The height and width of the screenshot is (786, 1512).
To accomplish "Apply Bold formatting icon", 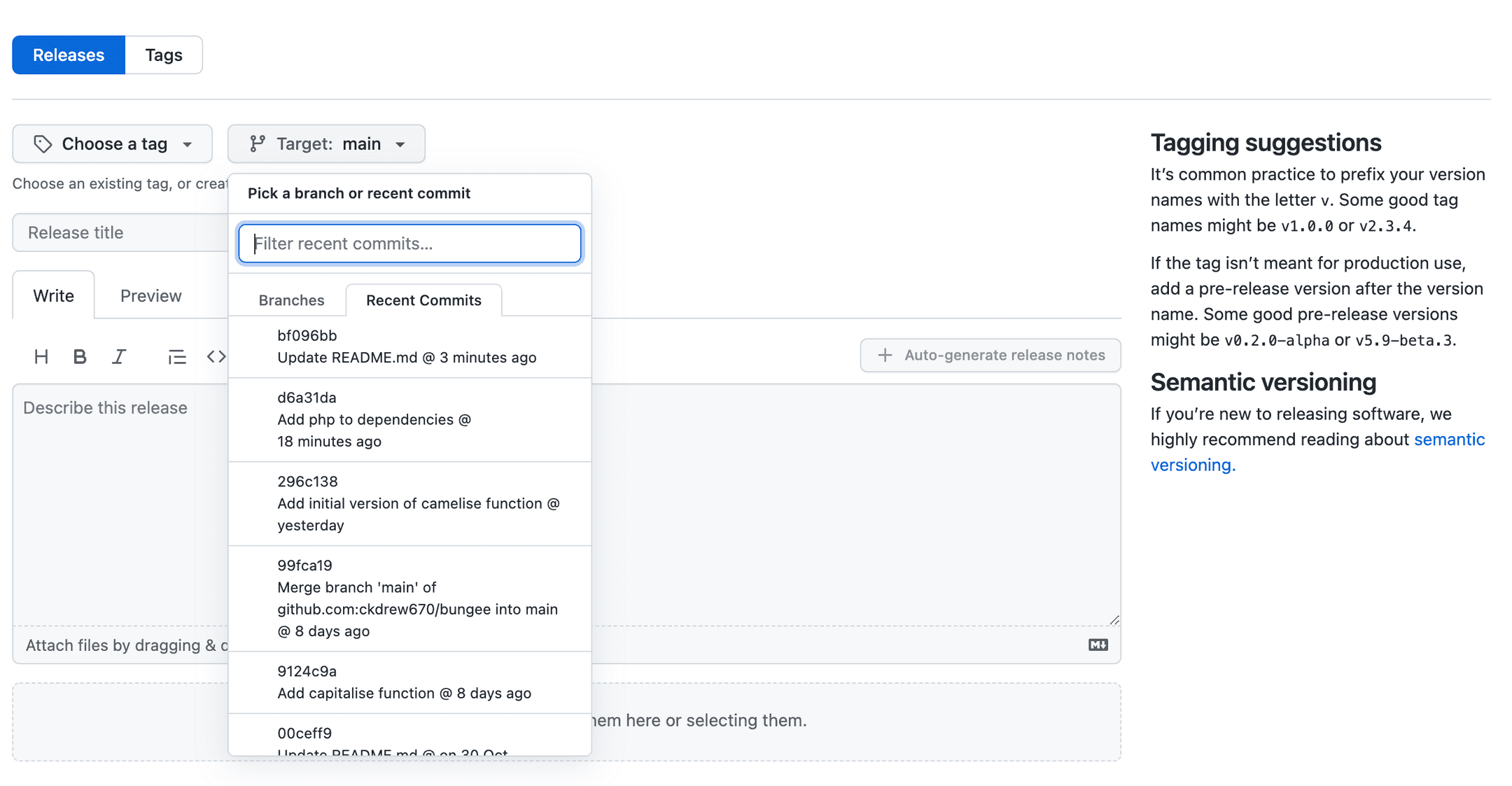I will 80,356.
